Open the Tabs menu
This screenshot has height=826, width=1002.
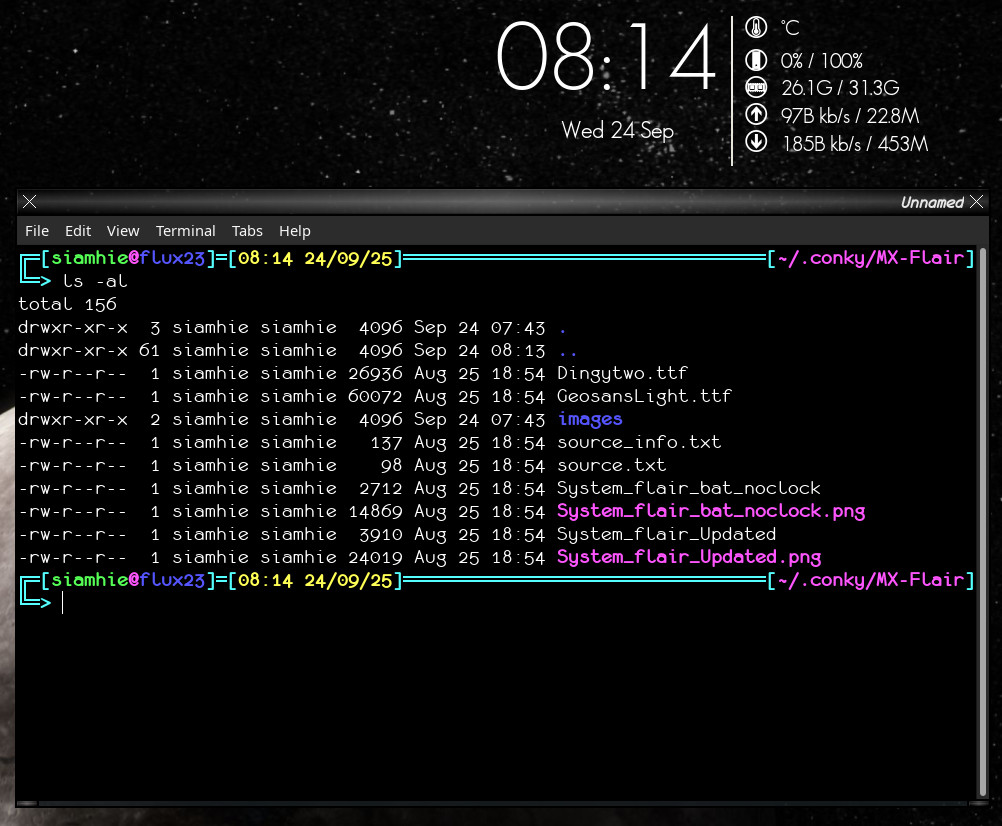click(247, 231)
